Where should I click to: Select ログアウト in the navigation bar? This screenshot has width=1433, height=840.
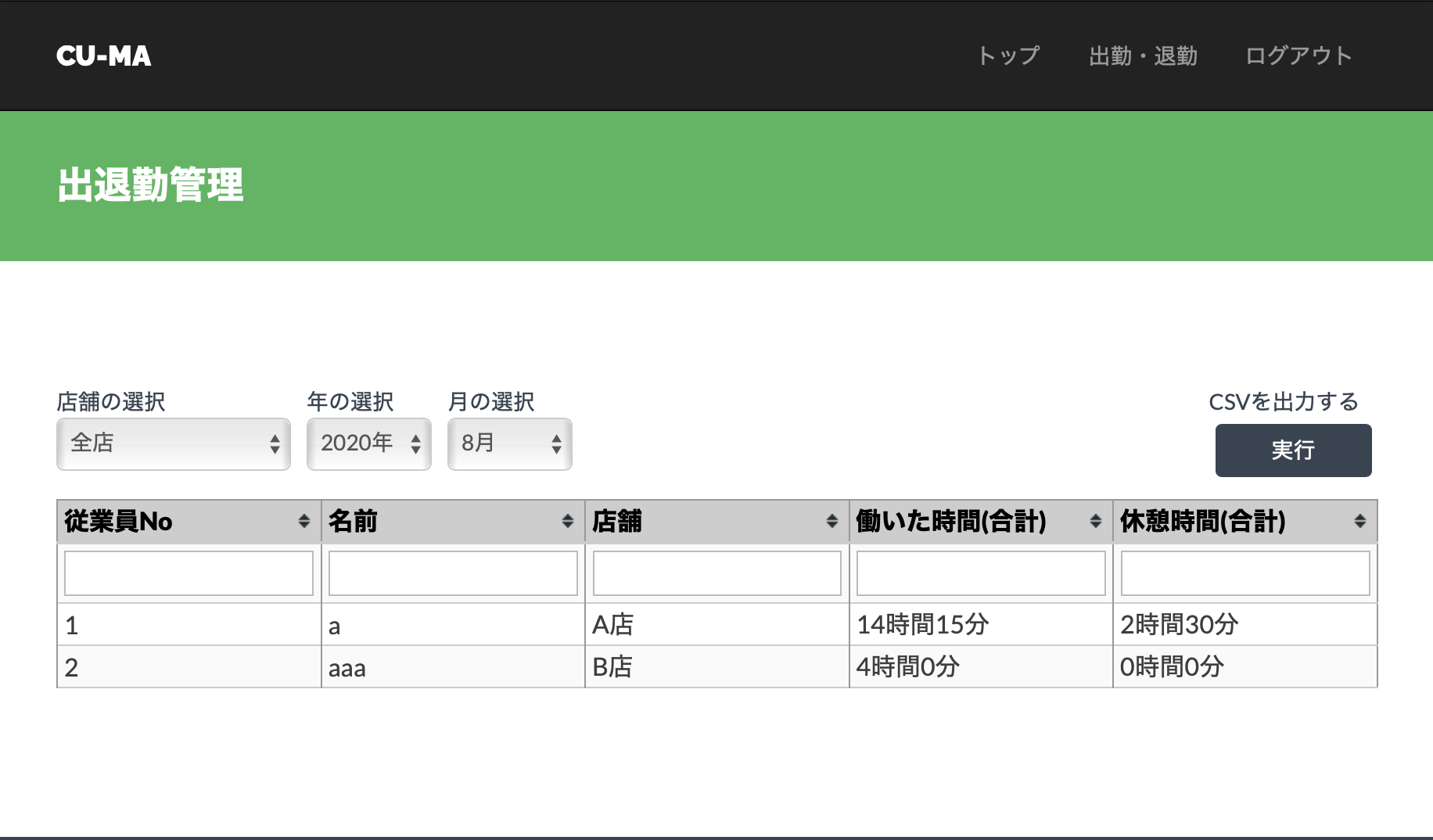(x=1298, y=56)
